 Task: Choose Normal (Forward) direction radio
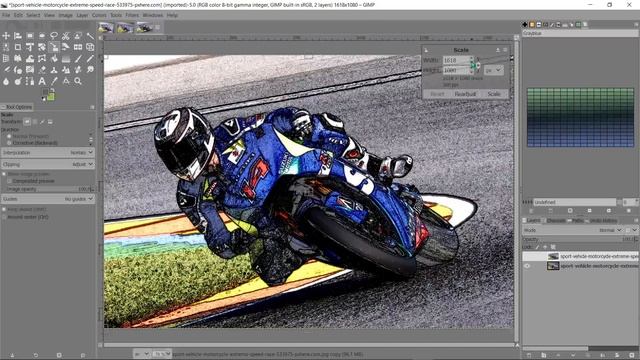(9, 136)
